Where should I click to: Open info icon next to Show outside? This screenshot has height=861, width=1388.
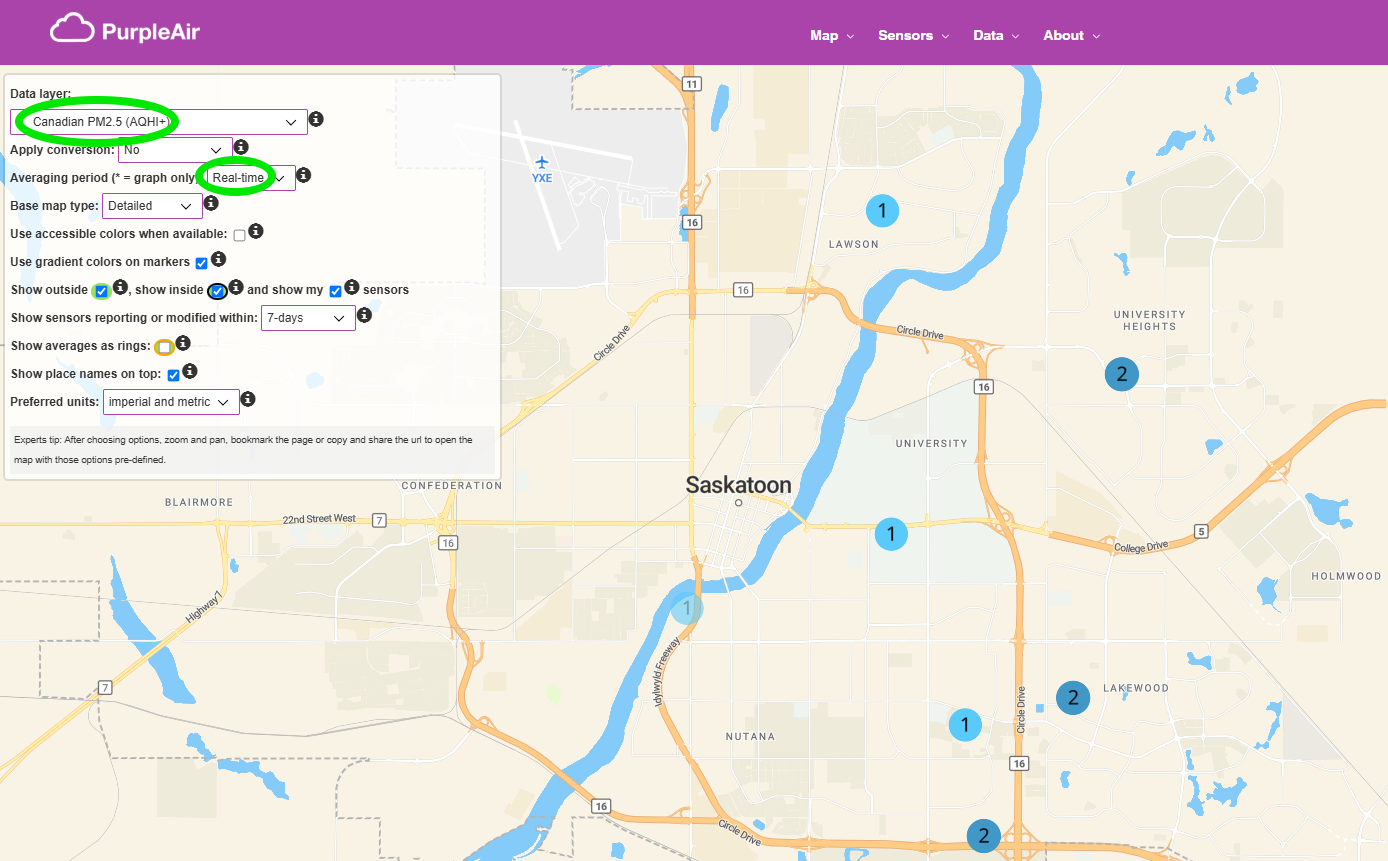120,287
